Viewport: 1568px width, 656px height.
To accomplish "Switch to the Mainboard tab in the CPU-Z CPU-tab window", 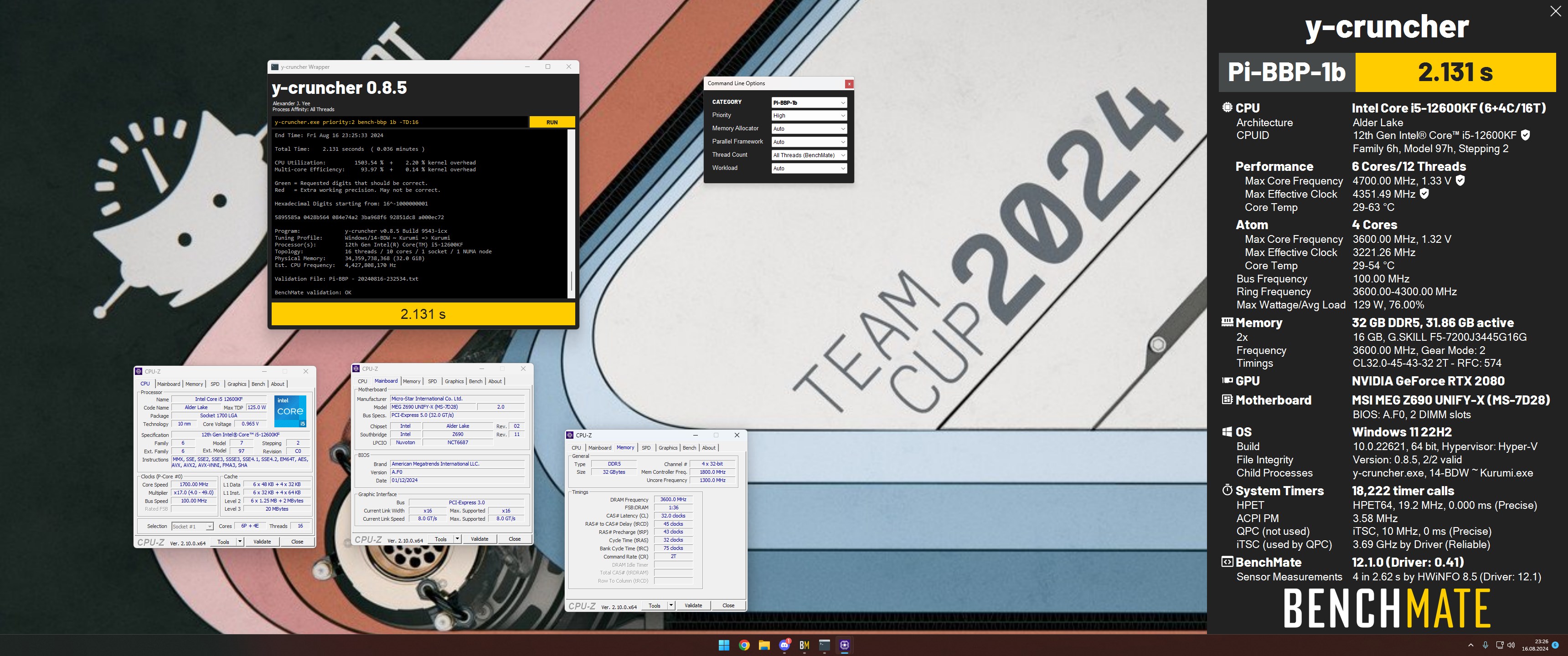I will click(x=169, y=384).
